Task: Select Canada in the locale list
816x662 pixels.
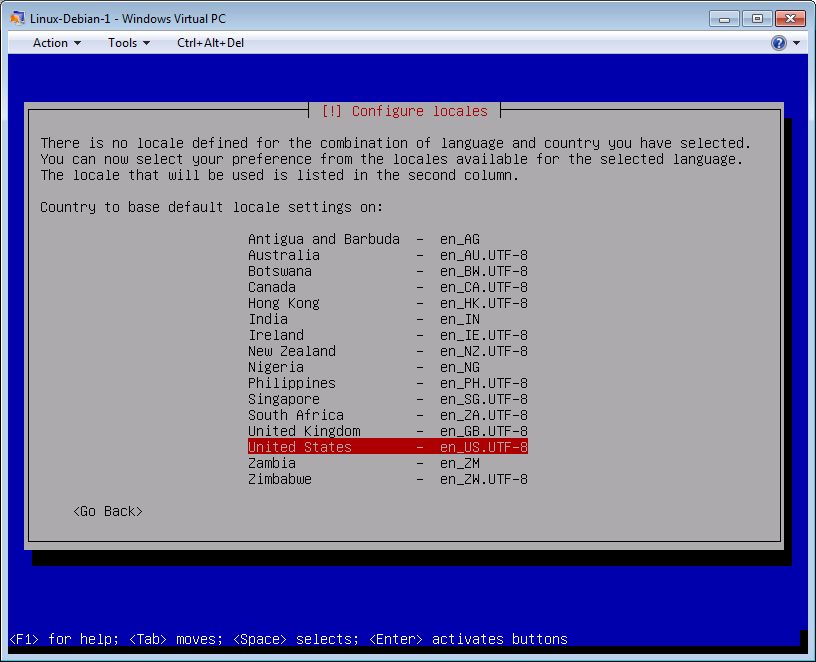Action: tap(387, 287)
